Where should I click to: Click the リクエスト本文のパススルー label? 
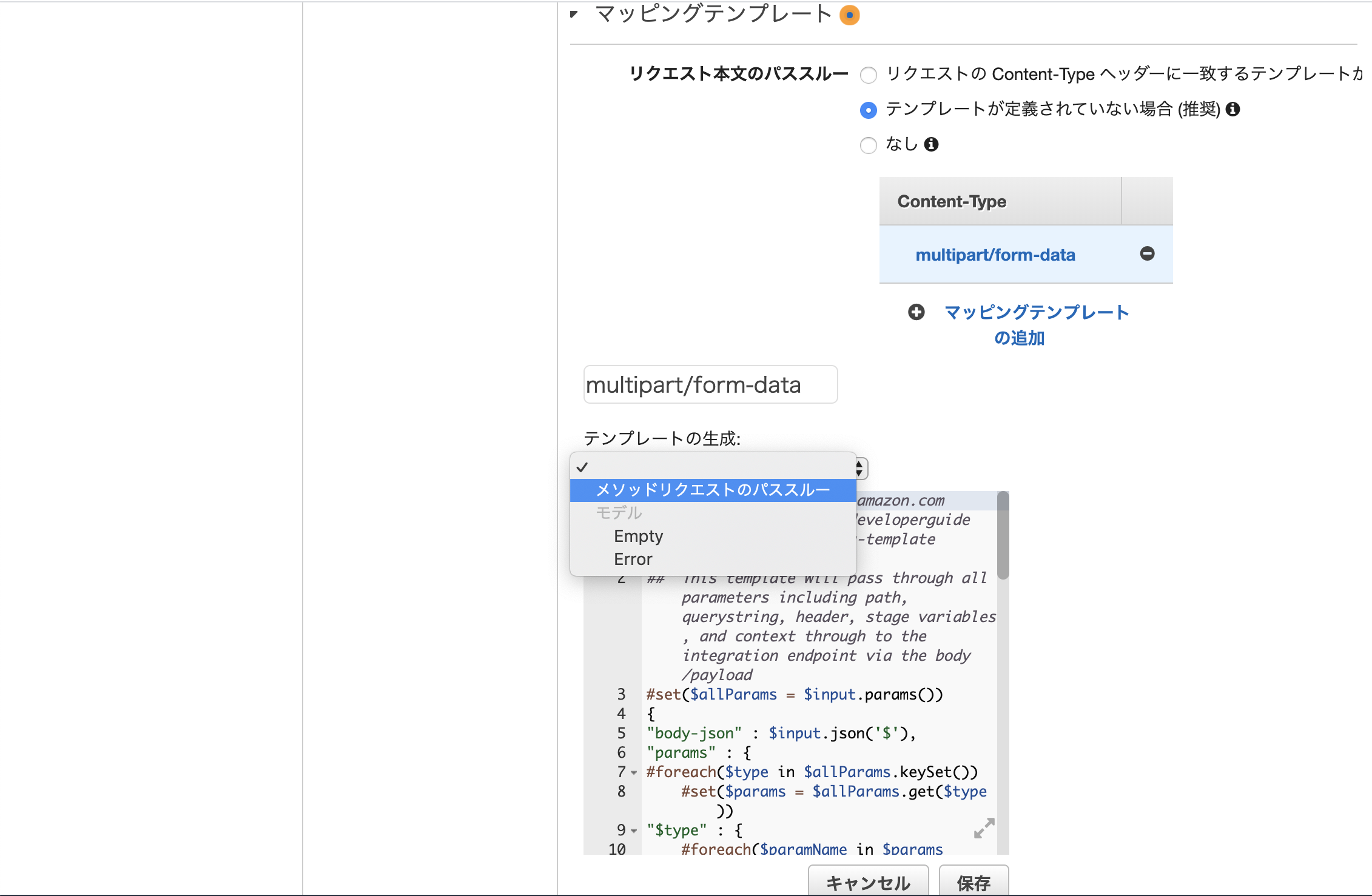pyautogui.click(x=738, y=74)
